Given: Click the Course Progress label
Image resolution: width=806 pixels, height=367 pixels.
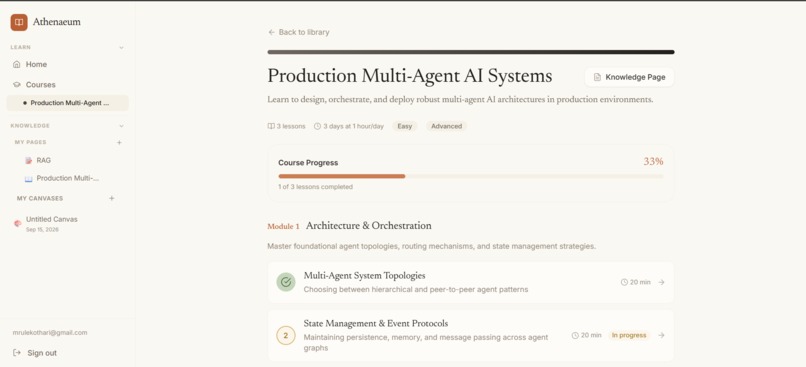Looking at the screenshot, I should 308,163.
